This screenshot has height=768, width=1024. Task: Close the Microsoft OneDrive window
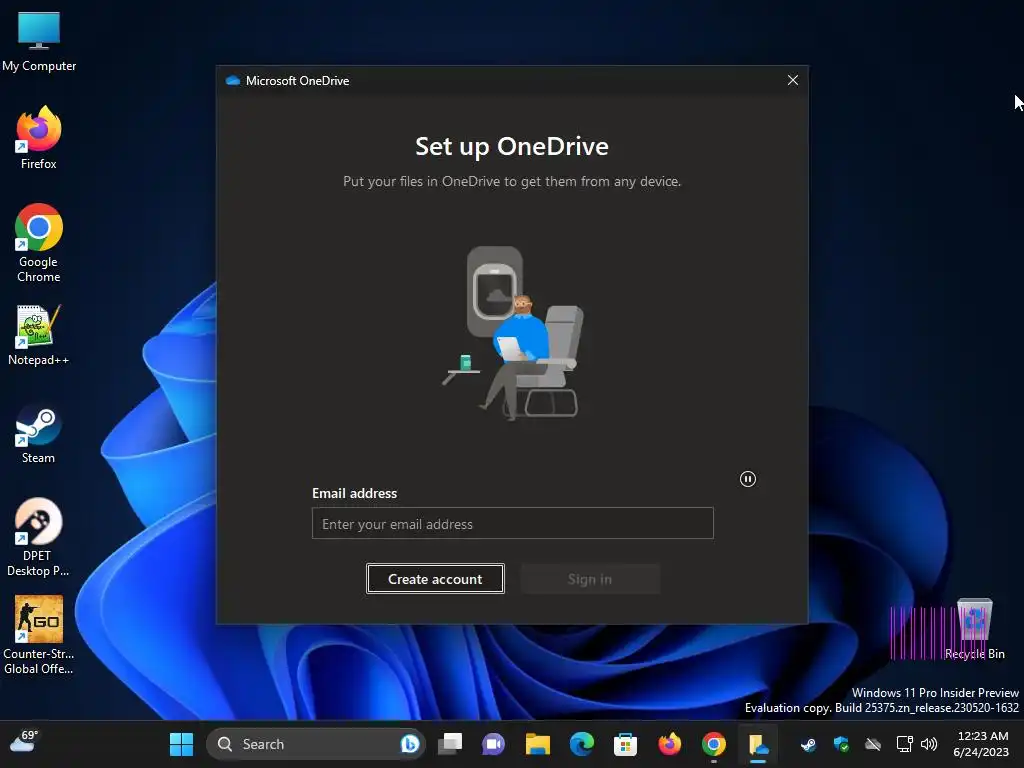click(x=793, y=80)
